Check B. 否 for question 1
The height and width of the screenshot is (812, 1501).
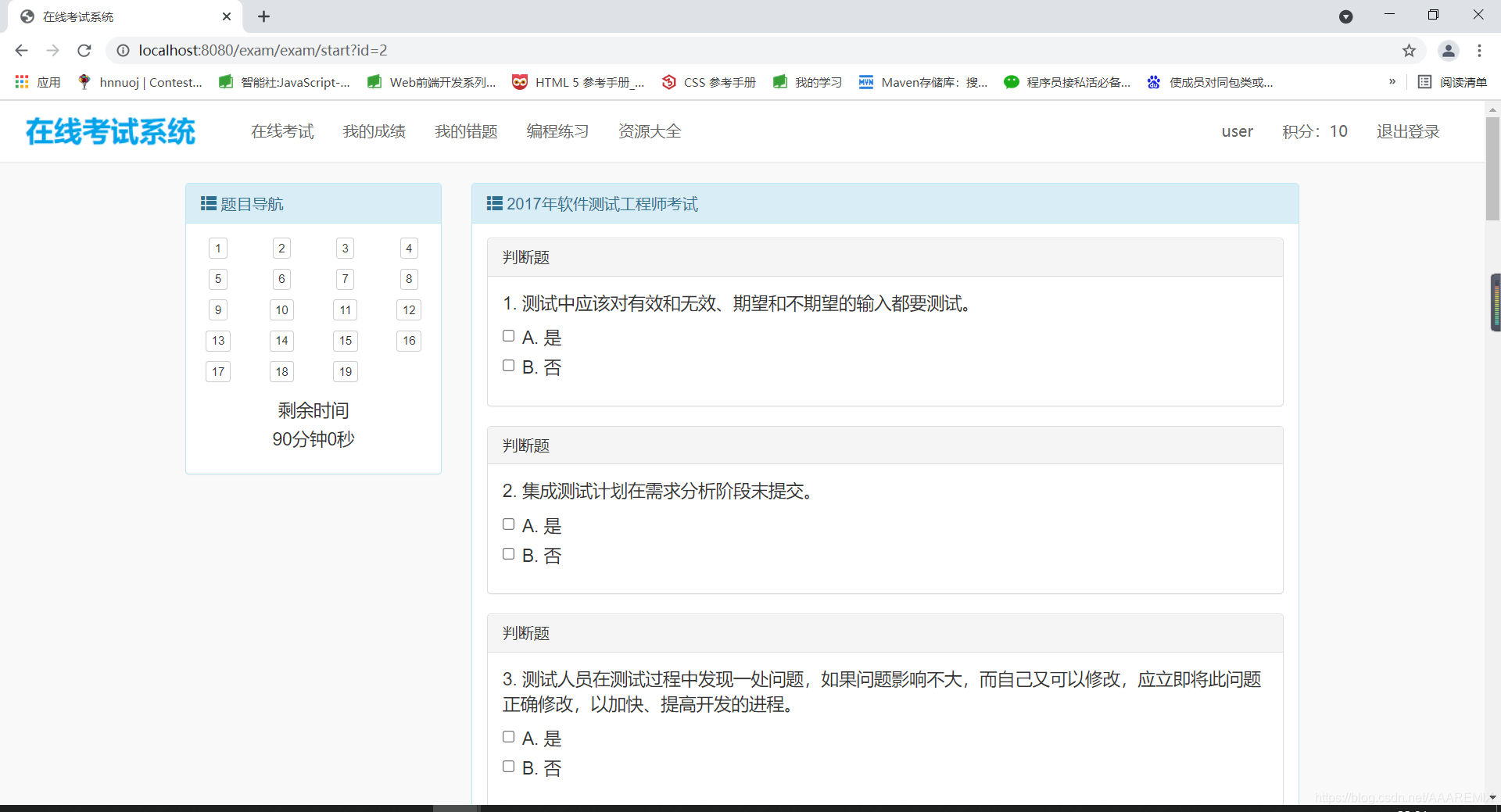[x=508, y=366]
